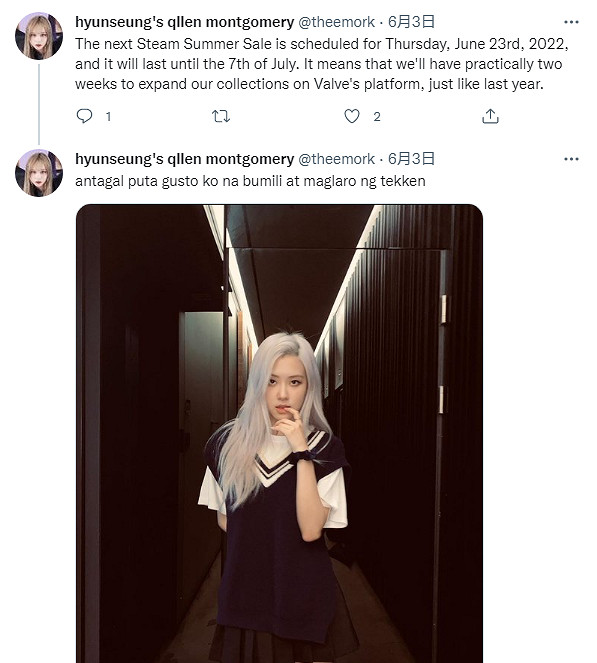This screenshot has width=597, height=663.
Task: Open display name on the tekken tweet
Action: click(x=184, y=159)
